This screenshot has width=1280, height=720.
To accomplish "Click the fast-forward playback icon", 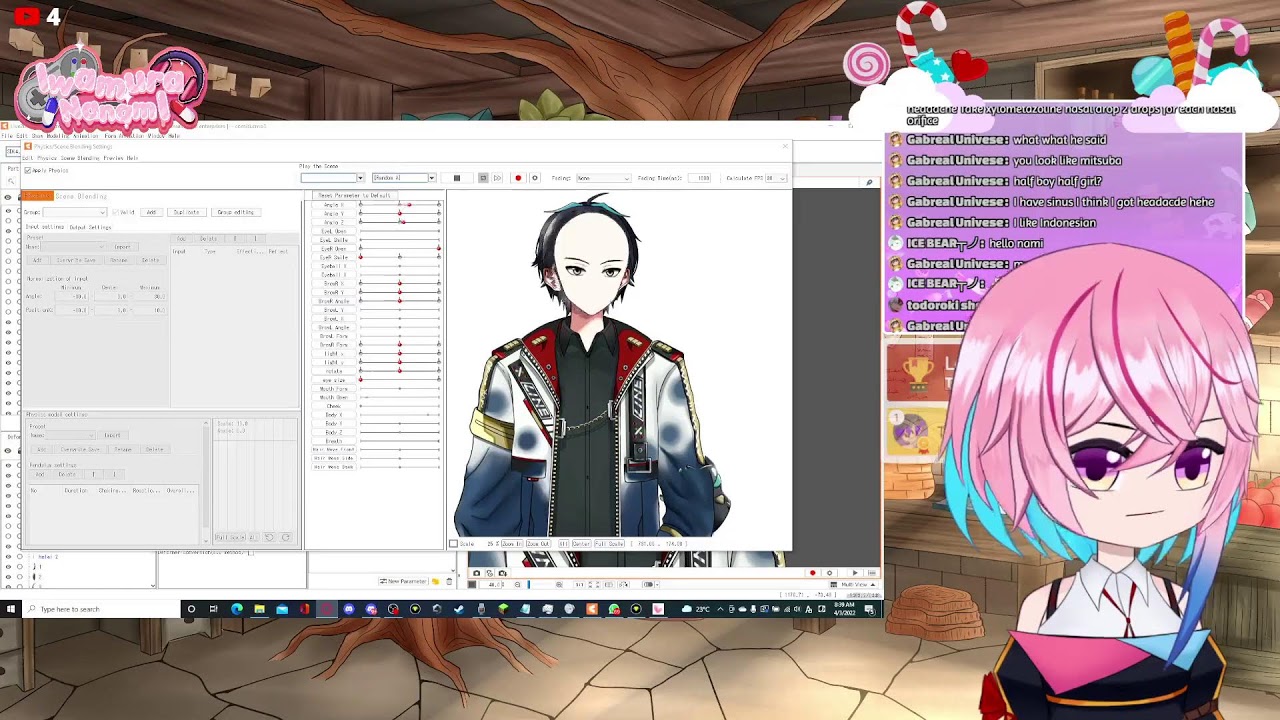I will click(x=497, y=178).
